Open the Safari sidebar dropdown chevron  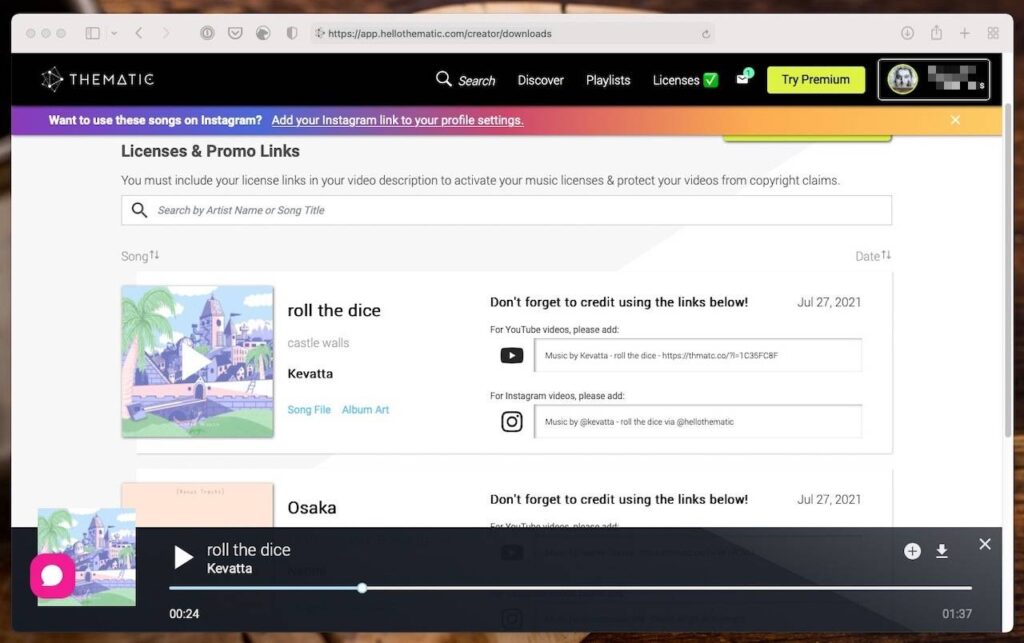click(x=114, y=33)
